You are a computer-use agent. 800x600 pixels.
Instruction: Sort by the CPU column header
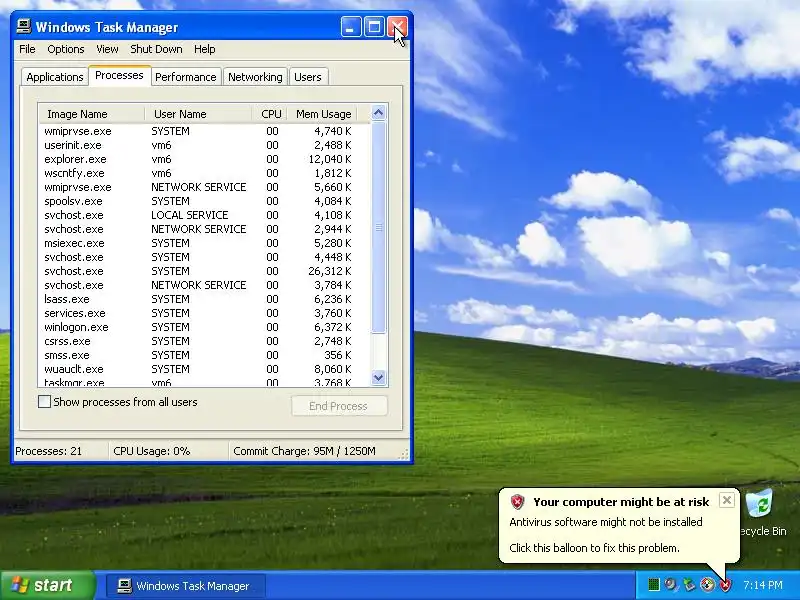(x=270, y=114)
